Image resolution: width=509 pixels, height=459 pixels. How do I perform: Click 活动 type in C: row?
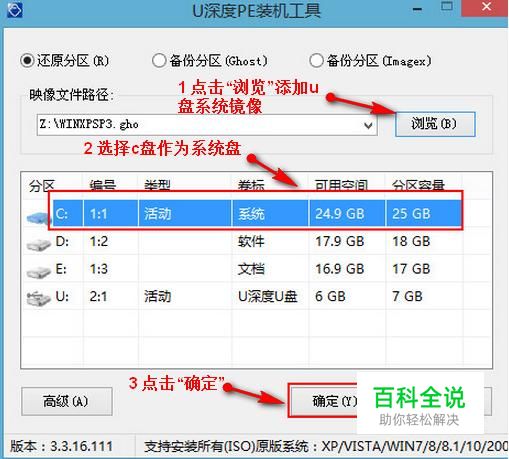point(158,214)
